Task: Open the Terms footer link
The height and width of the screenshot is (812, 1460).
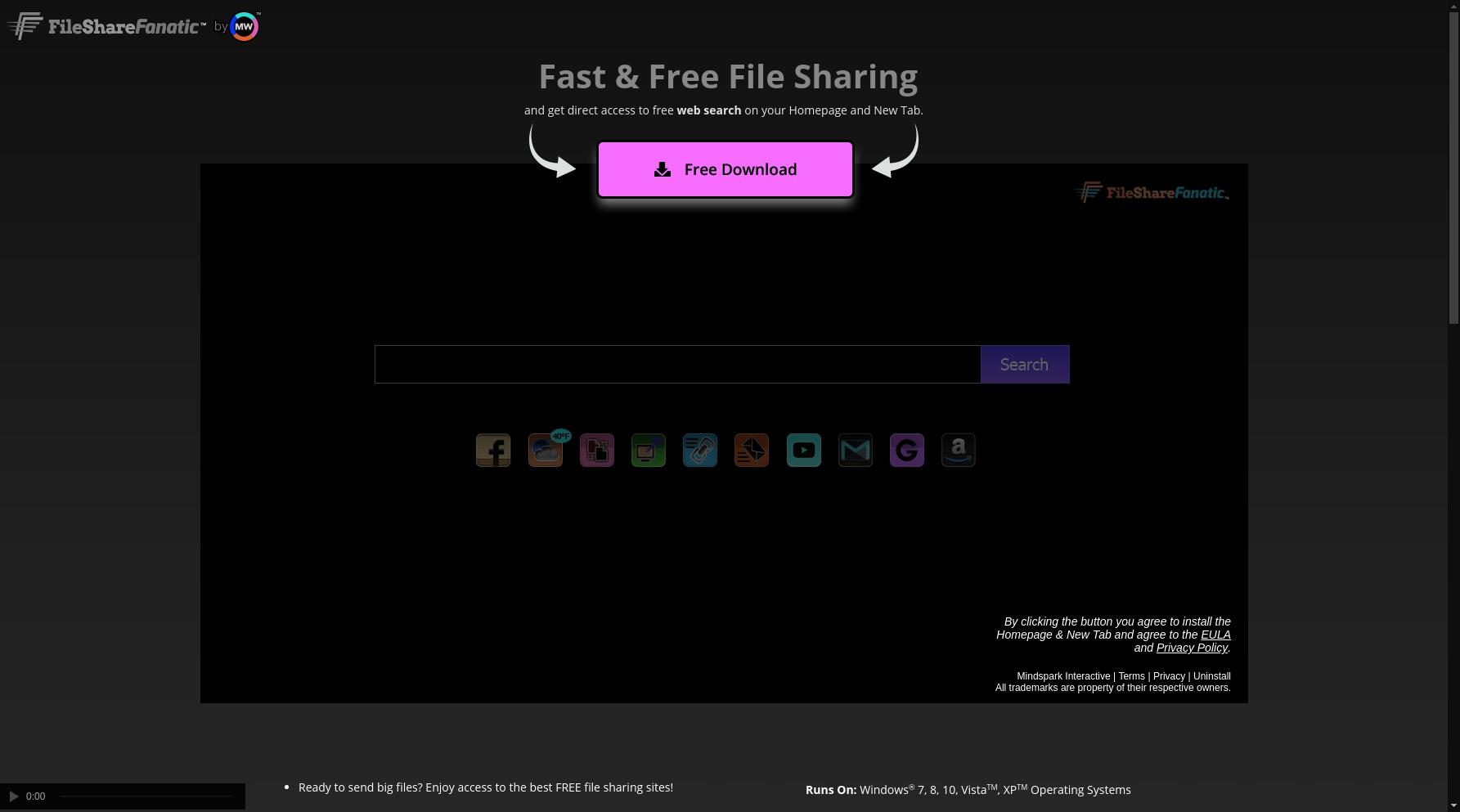Action: (x=1131, y=676)
